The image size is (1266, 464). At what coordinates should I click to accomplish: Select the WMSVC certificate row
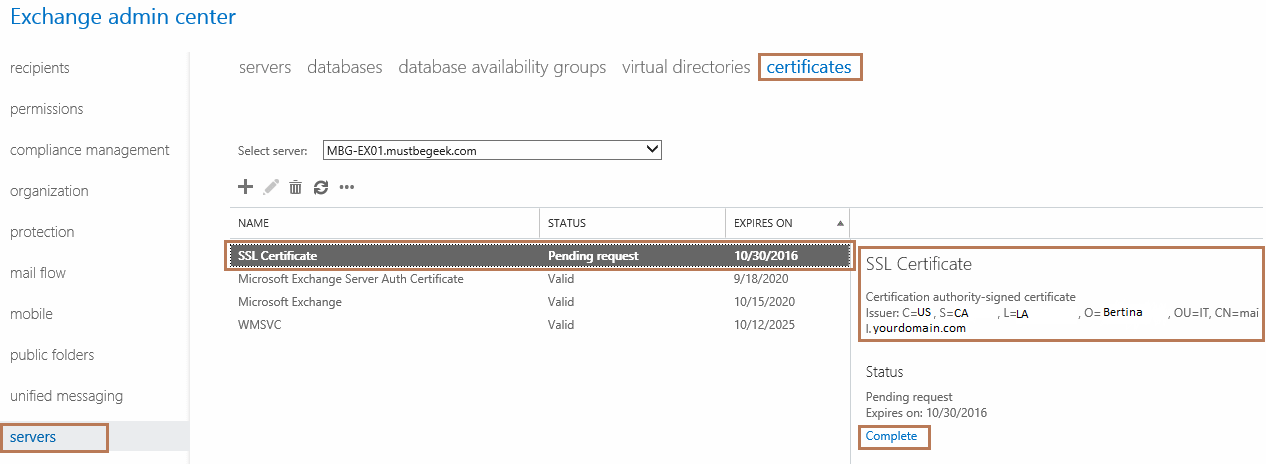click(x=540, y=325)
